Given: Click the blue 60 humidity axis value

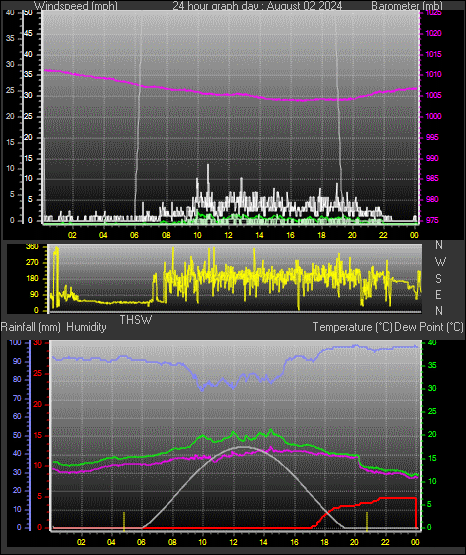Looking at the screenshot, I should point(17,417).
